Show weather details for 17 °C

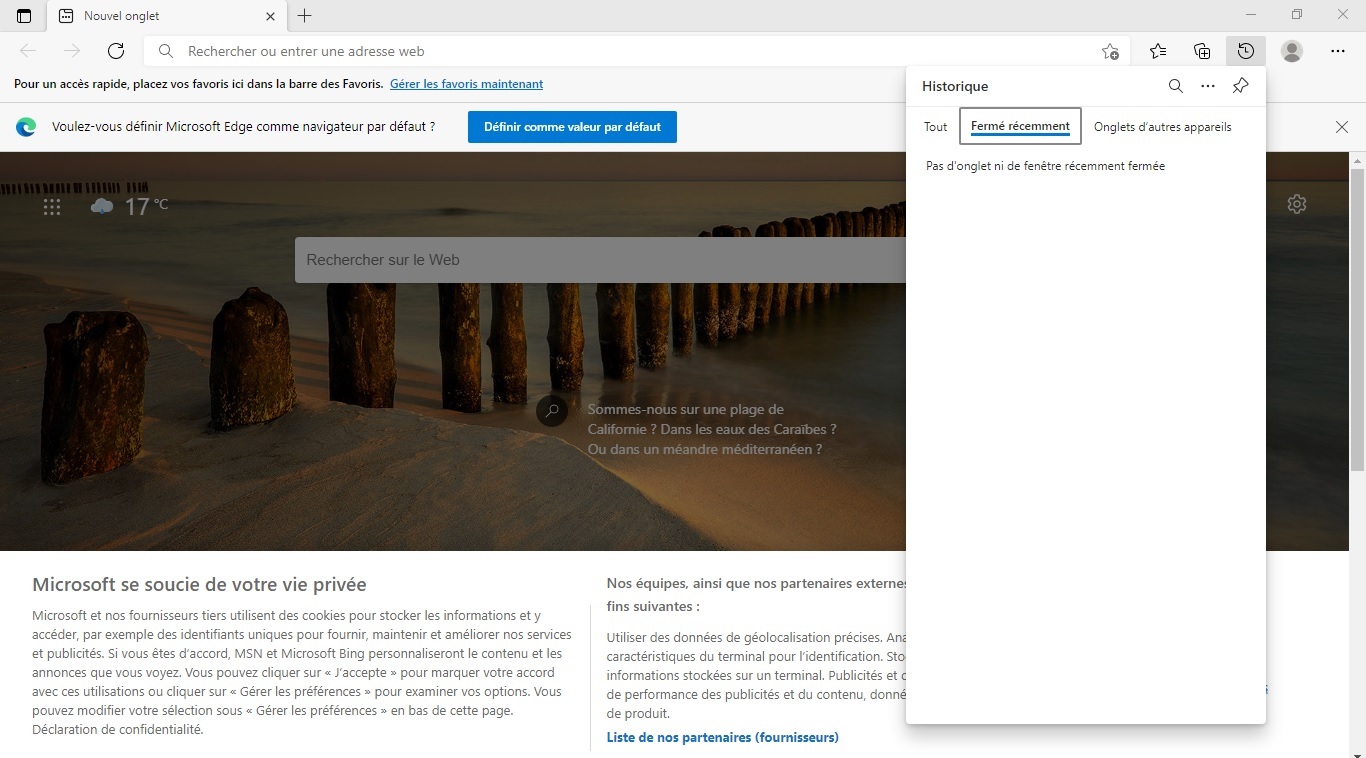point(130,207)
